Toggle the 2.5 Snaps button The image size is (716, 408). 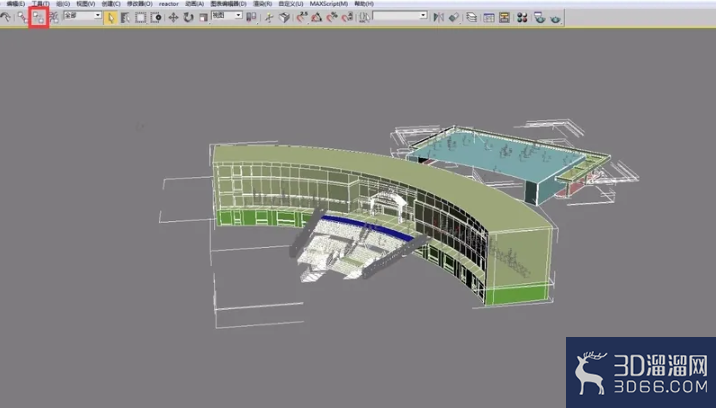click(x=301, y=17)
